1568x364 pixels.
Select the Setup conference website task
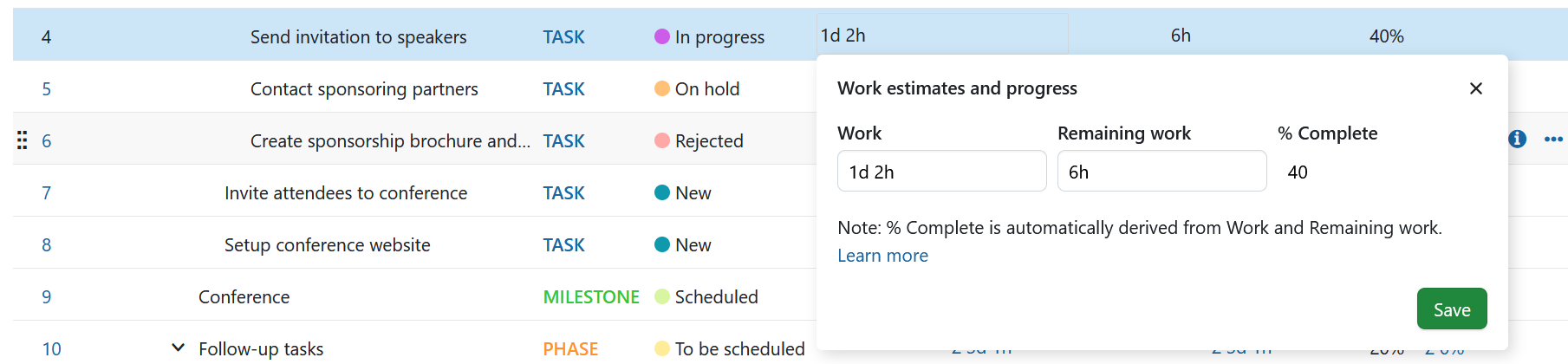point(327,244)
